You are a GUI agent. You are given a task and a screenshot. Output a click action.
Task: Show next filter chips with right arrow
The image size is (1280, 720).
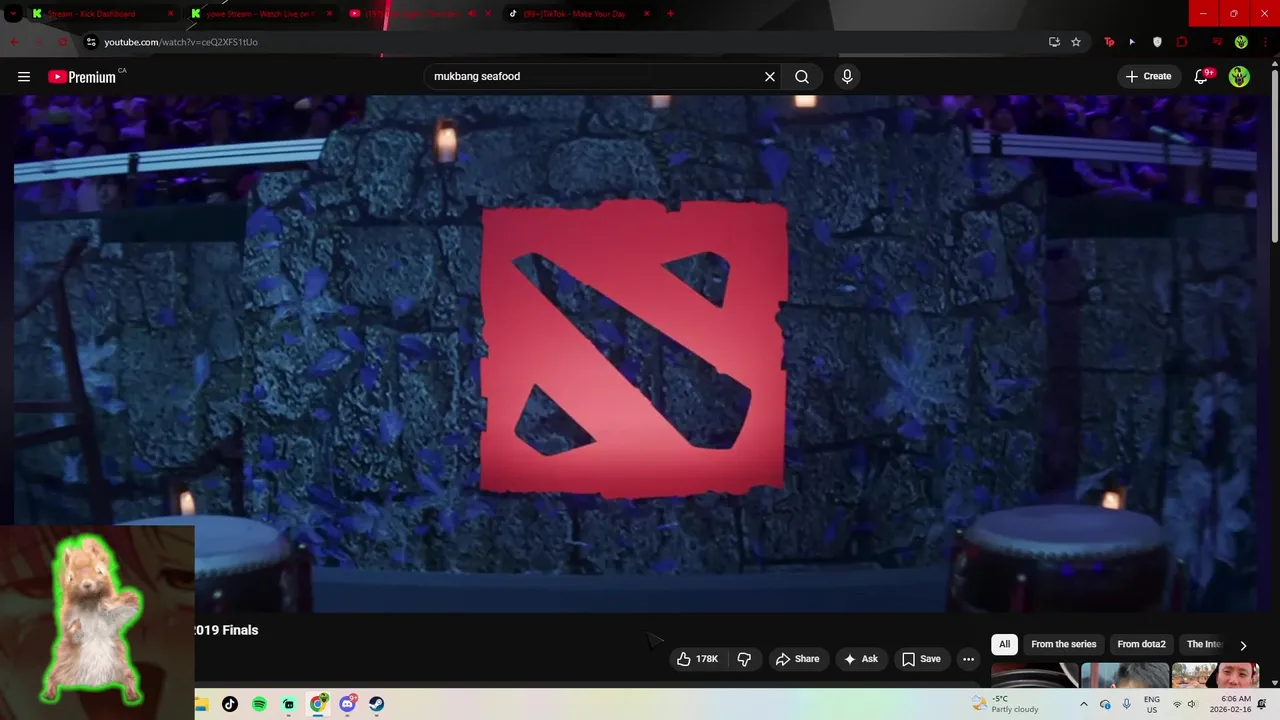[1243, 645]
